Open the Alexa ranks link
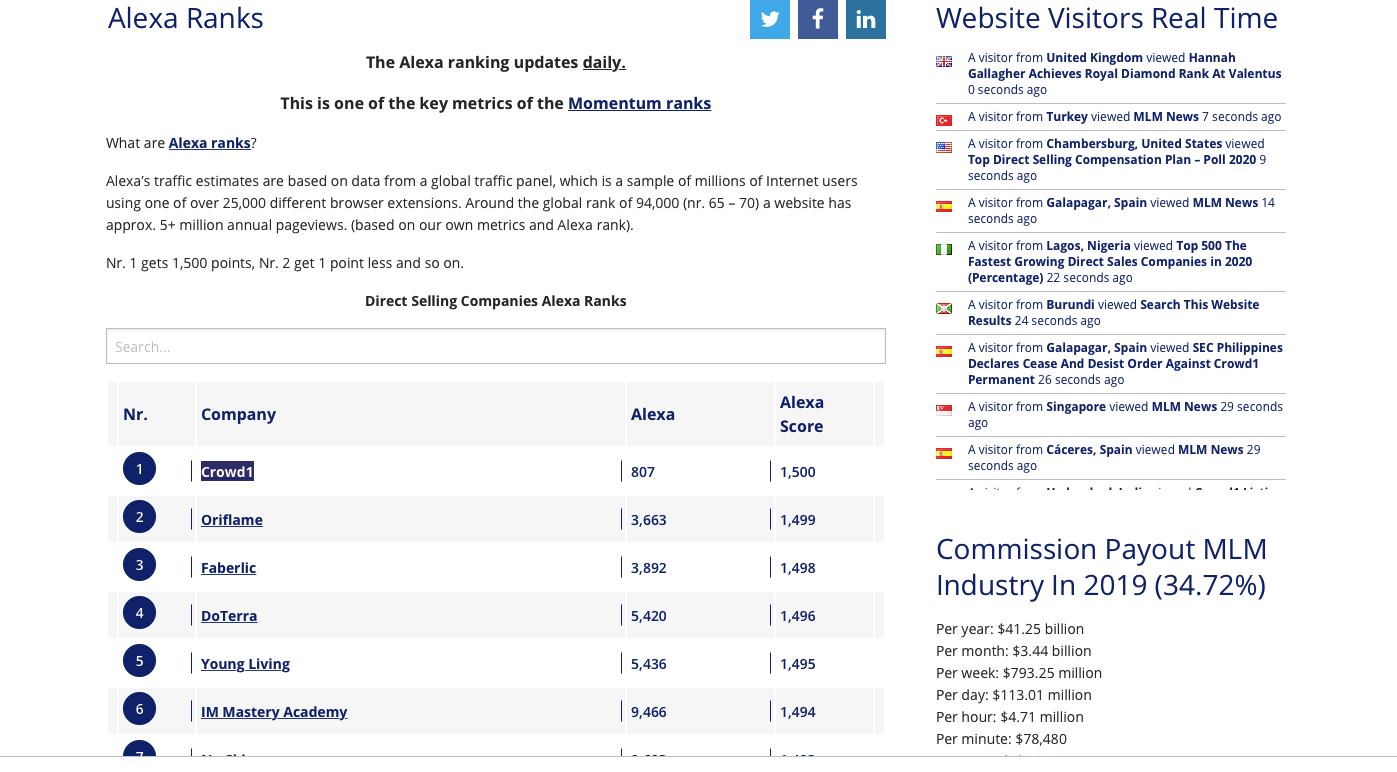The image size is (1397, 772). 210,143
